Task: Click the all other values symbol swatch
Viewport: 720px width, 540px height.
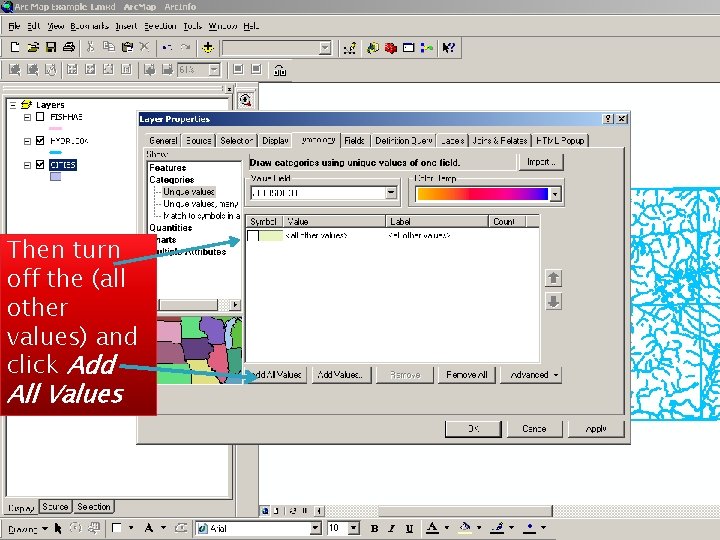Action: tap(271, 236)
